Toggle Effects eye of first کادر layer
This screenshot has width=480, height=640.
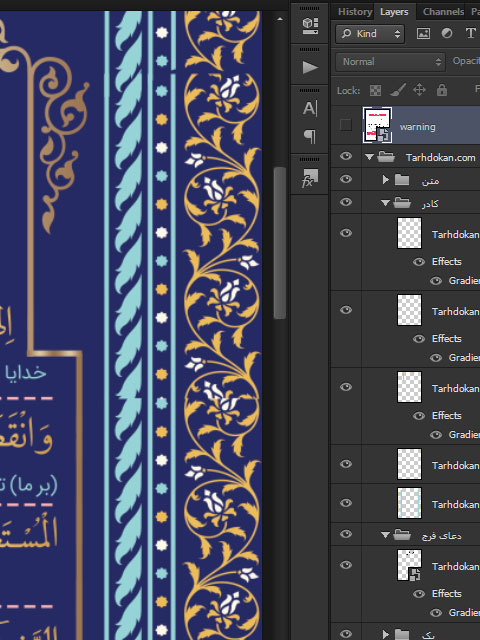coord(419,262)
